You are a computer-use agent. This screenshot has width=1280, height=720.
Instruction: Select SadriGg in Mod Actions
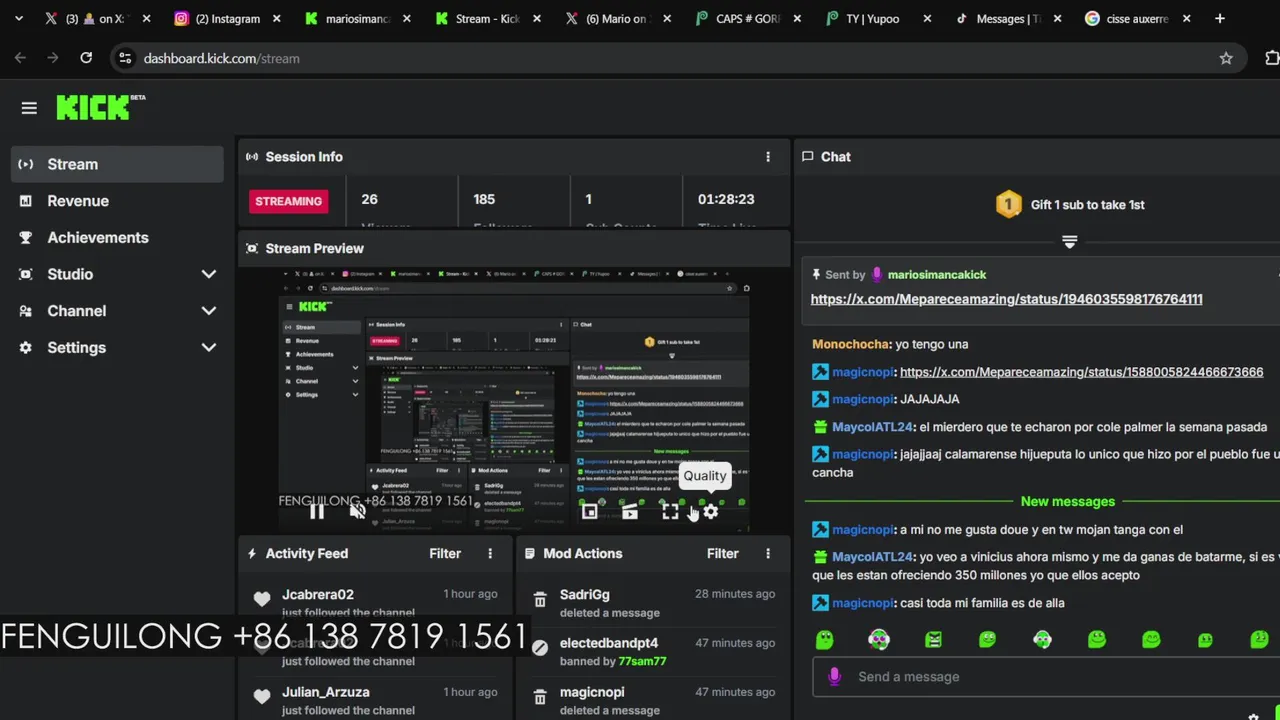point(585,595)
